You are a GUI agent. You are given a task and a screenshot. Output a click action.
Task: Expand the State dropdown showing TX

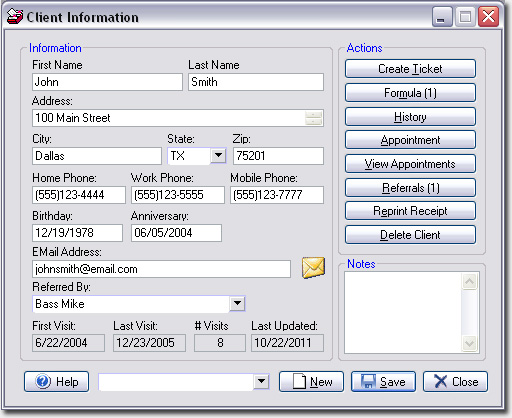coord(219,155)
